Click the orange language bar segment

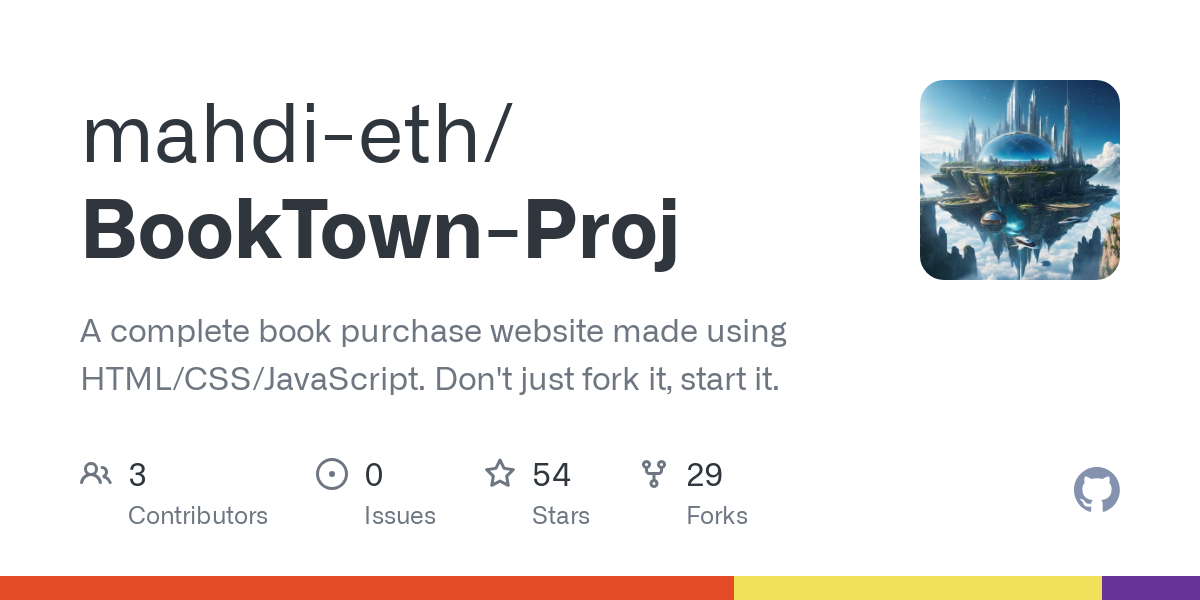[x=366, y=588]
